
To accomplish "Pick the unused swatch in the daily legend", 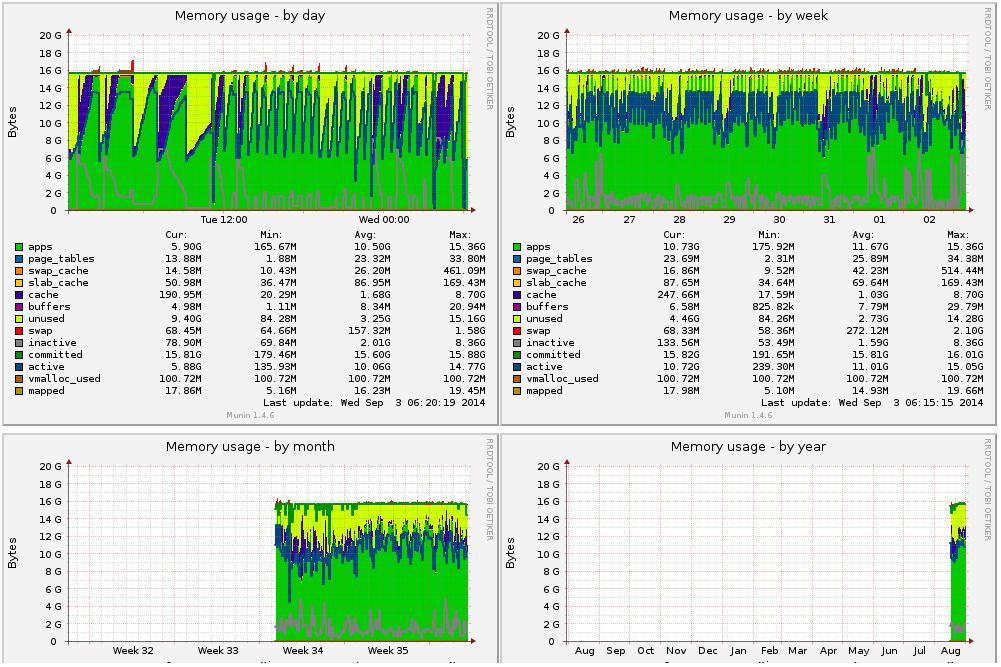I will point(18,319).
